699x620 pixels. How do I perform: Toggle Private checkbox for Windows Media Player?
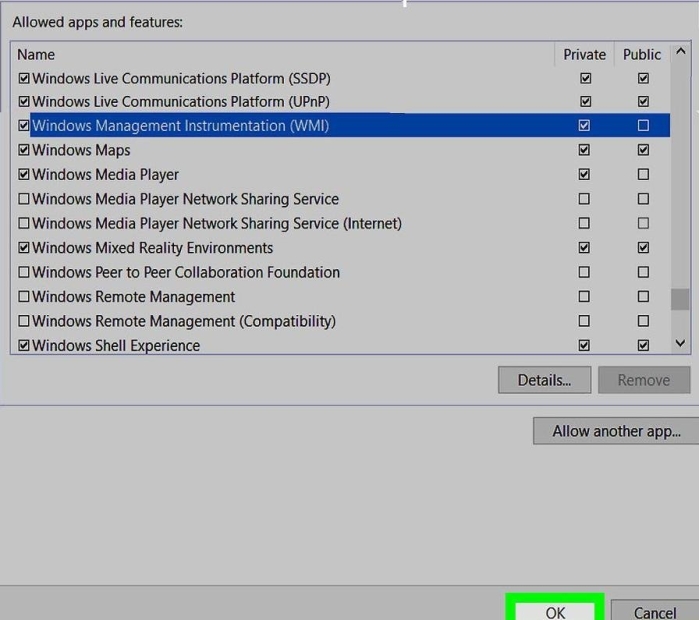pyautogui.click(x=584, y=174)
